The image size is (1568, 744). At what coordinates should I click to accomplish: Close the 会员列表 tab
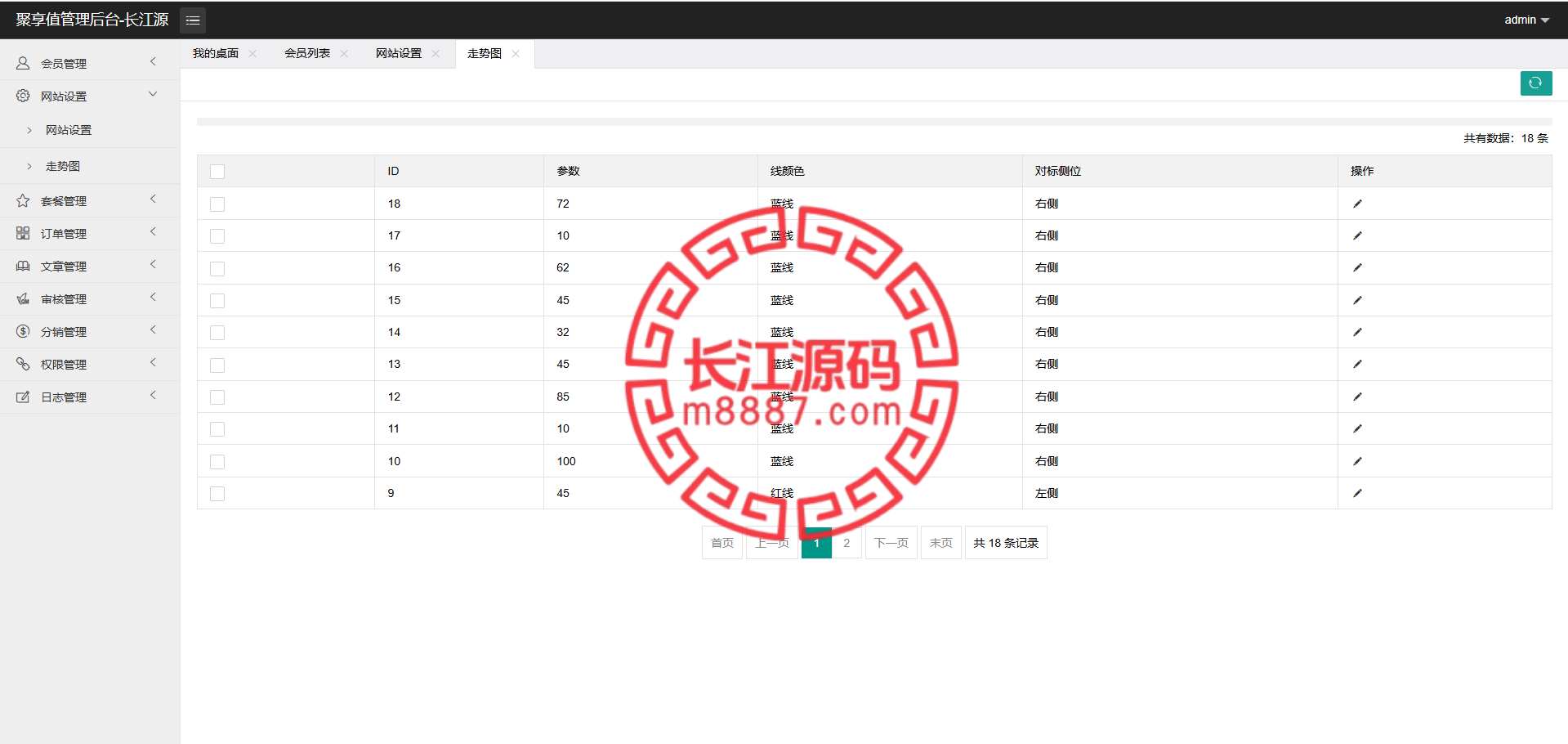tap(344, 53)
